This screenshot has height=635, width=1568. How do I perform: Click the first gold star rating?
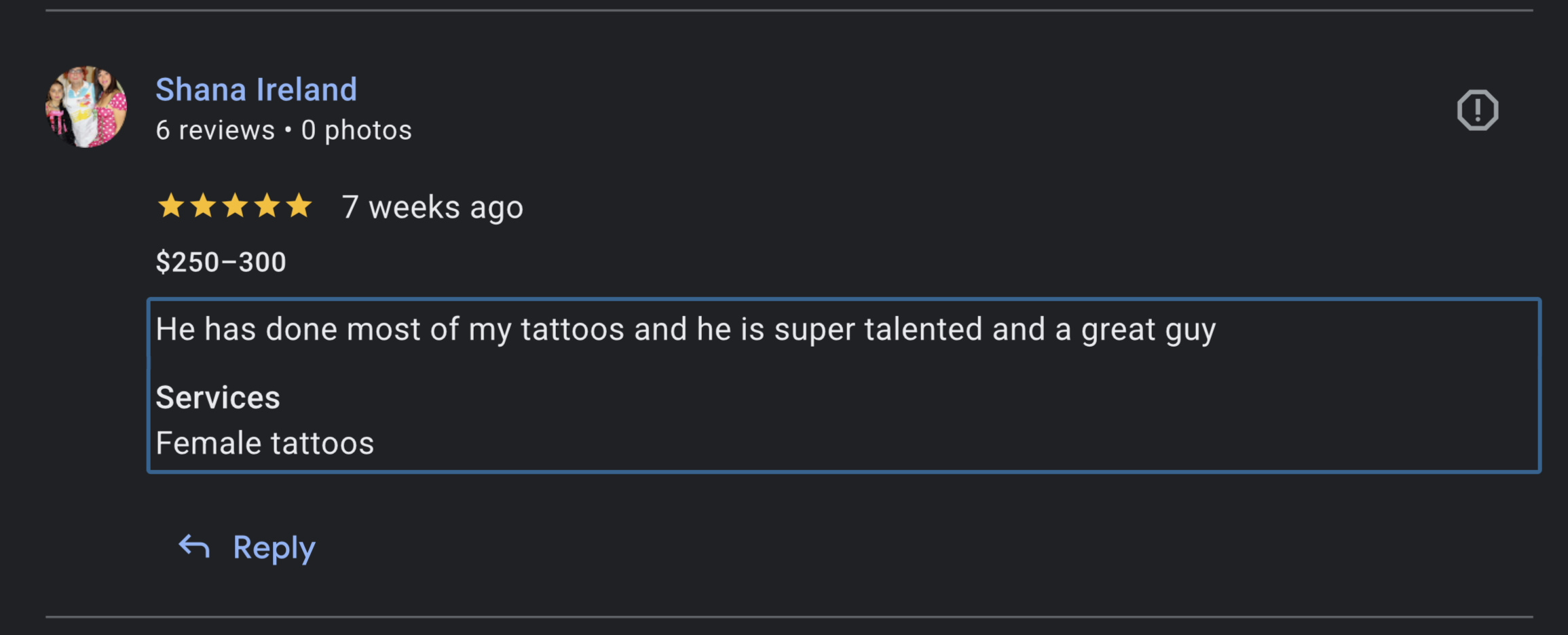tap(170, 206)
